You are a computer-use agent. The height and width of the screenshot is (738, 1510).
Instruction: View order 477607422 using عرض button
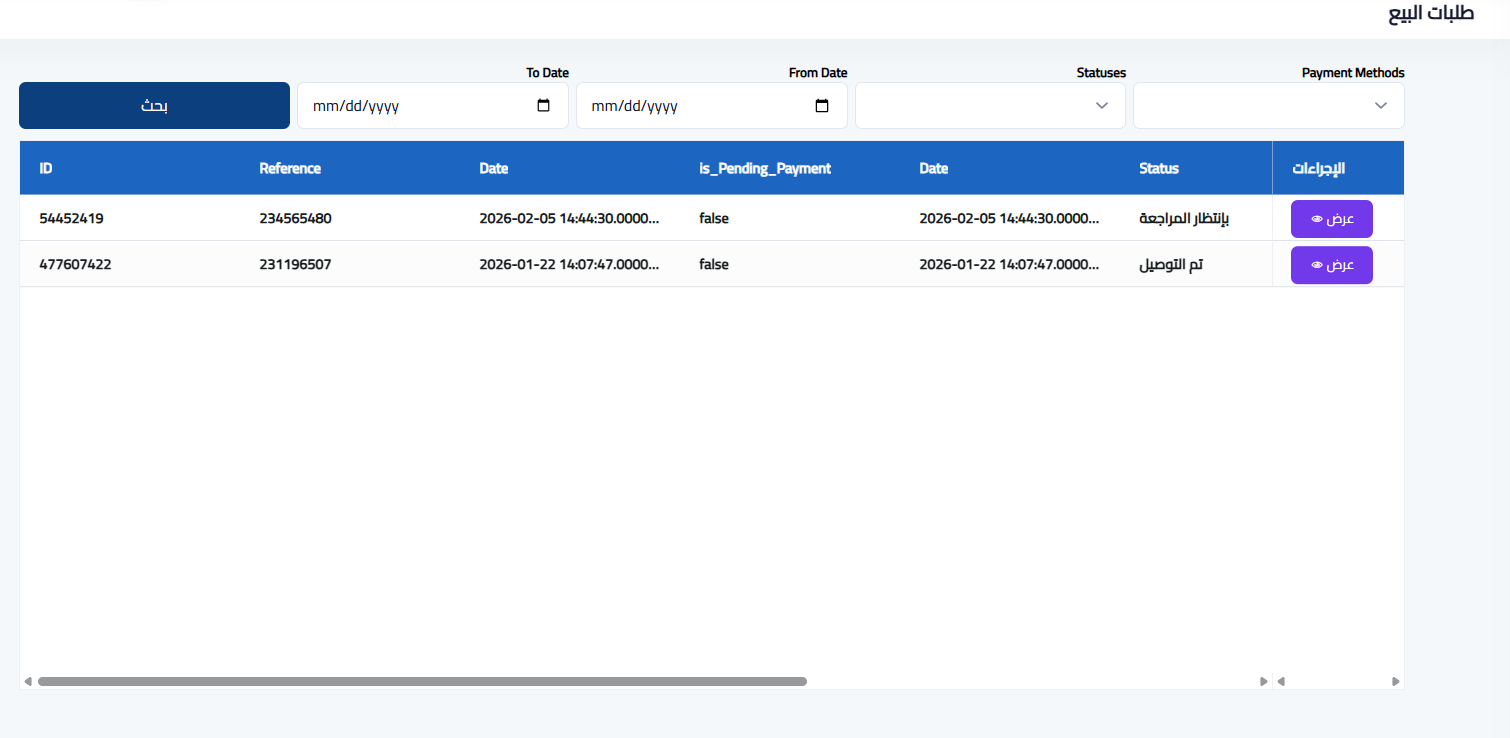[1331, 265]
